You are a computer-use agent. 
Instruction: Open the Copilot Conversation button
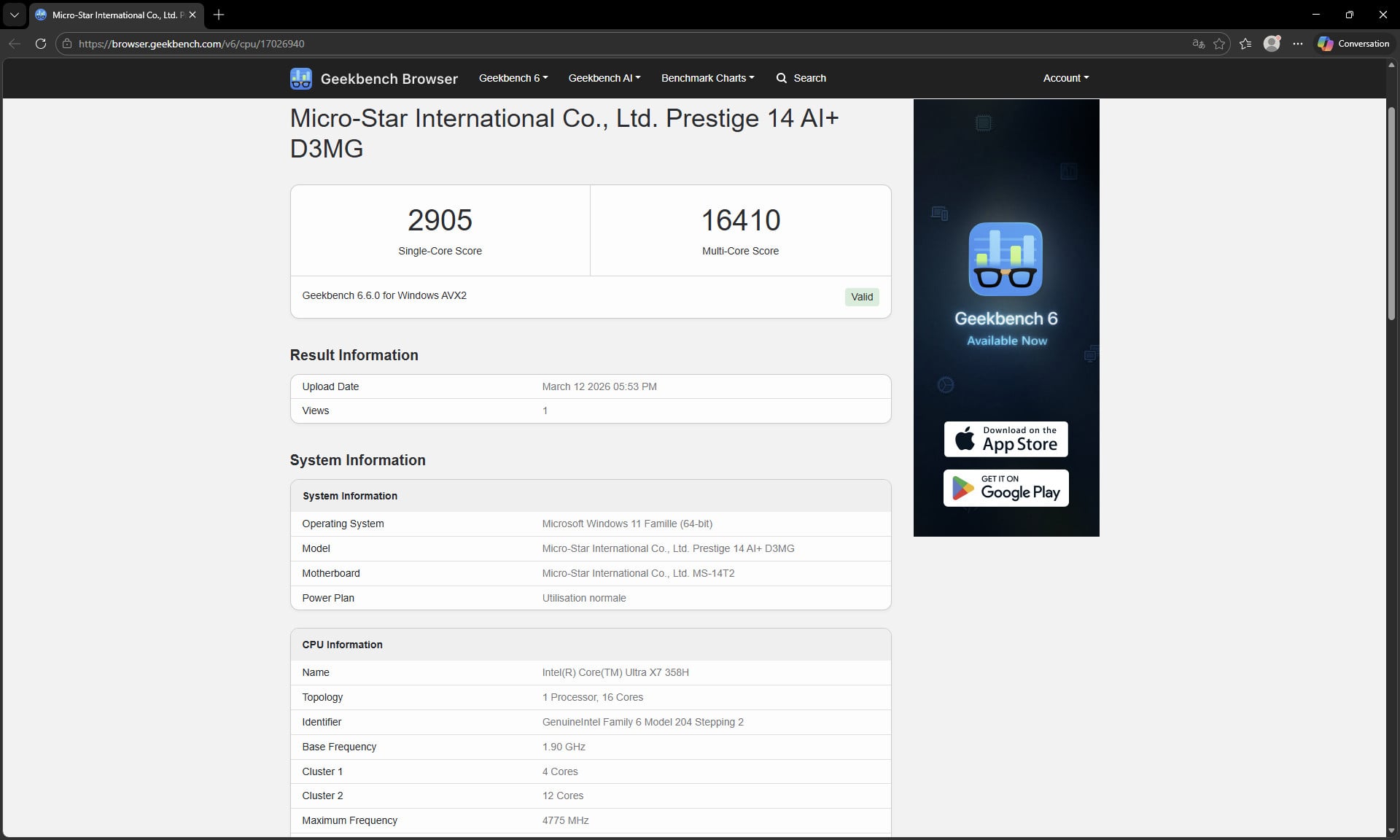coord(1353,44)
